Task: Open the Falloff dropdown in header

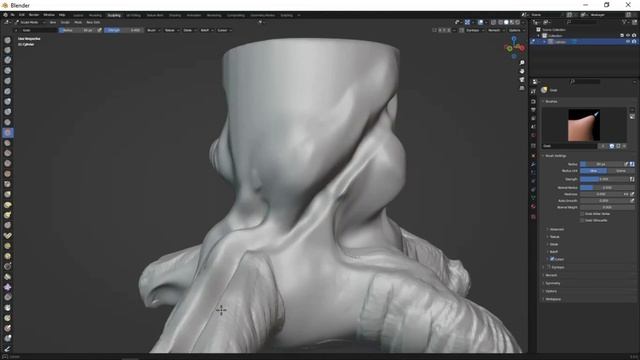Action: [x=206, y=30]
